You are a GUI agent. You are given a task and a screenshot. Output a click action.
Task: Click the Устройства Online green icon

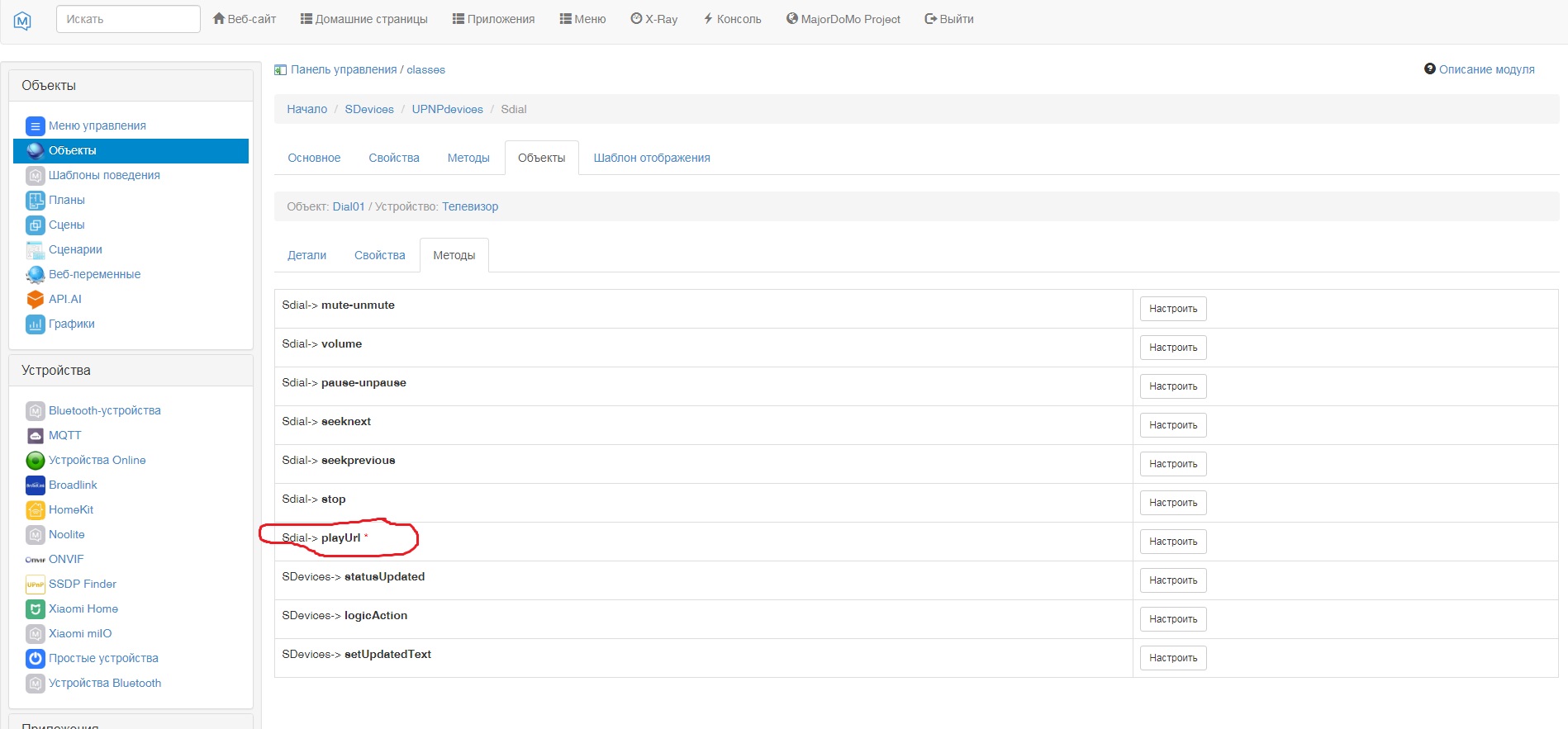coord(35,461)
